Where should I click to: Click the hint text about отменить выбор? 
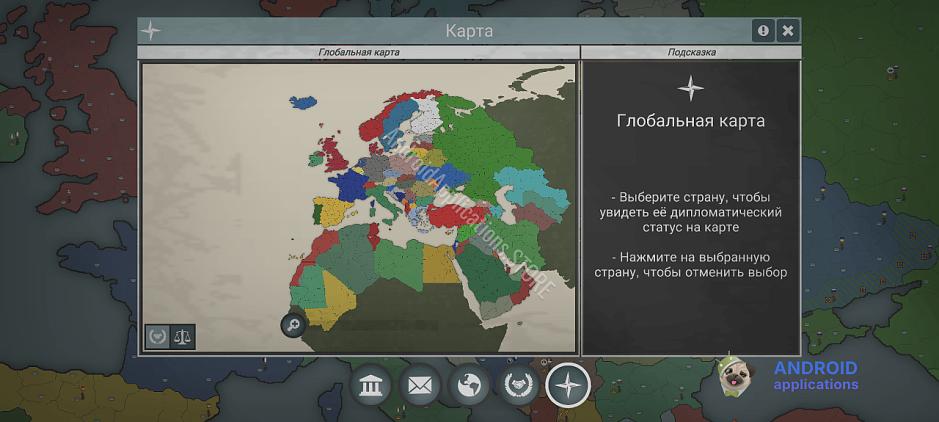[690, 265]
